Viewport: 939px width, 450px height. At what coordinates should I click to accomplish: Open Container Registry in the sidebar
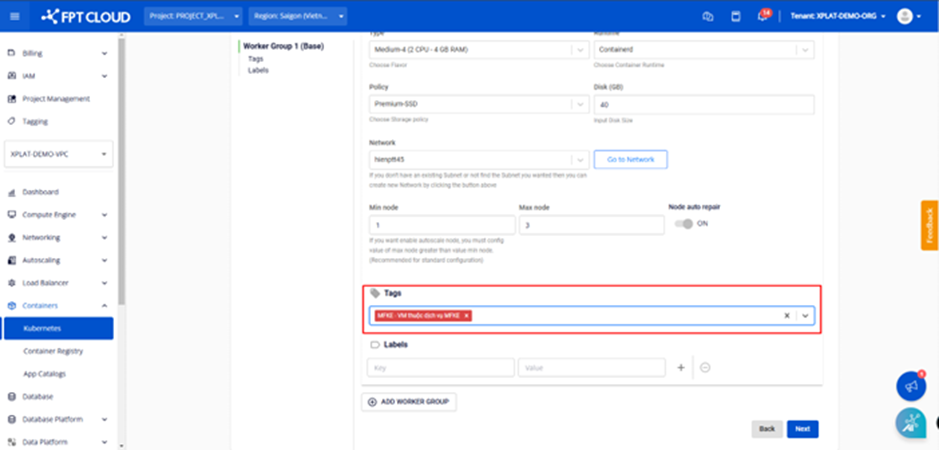53,351
